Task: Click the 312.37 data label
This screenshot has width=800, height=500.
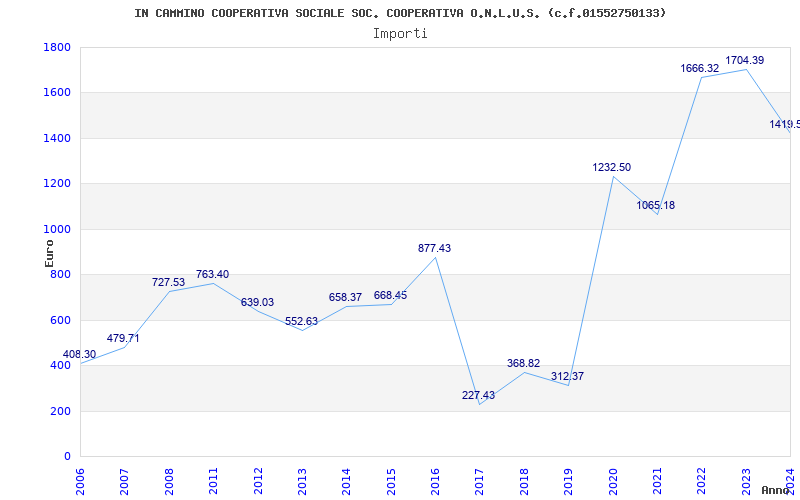Action: 567,377
